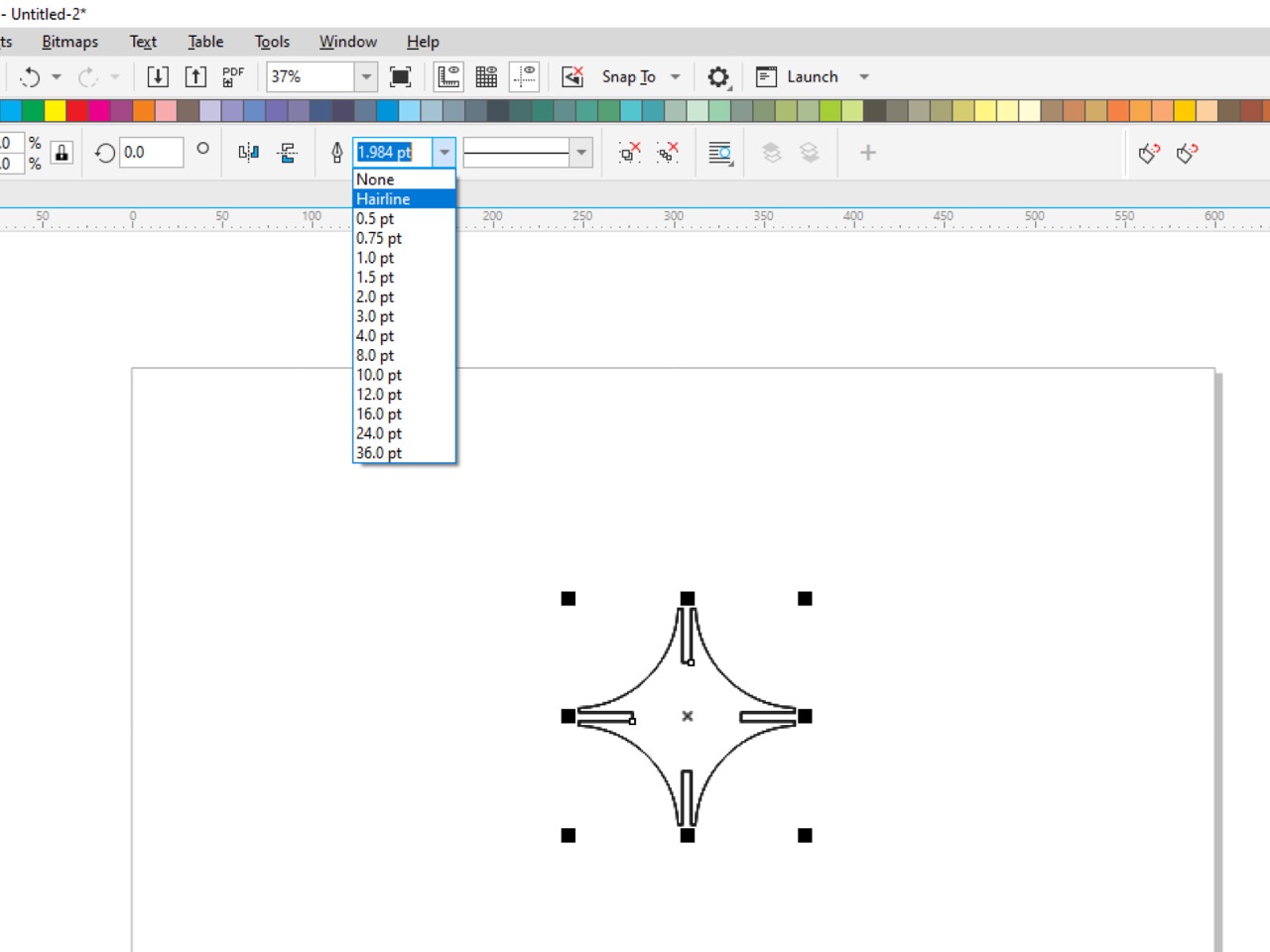Click the Export icon in toolbar
This screenshot has height=952, width=1270.
(195, 77)
